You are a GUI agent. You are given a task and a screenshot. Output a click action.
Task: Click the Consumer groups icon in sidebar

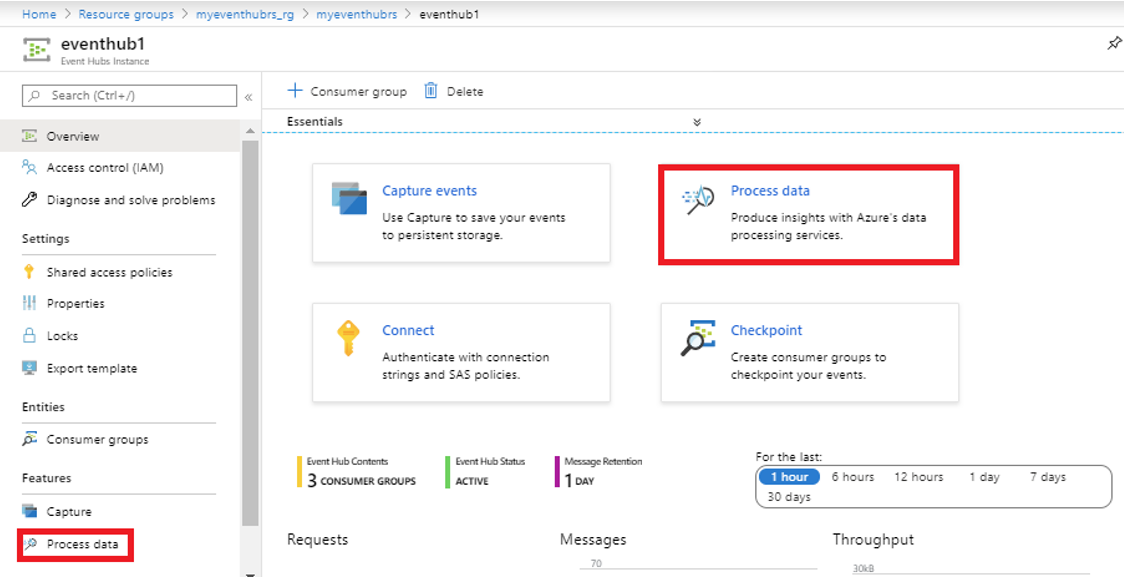click(29, 439)
